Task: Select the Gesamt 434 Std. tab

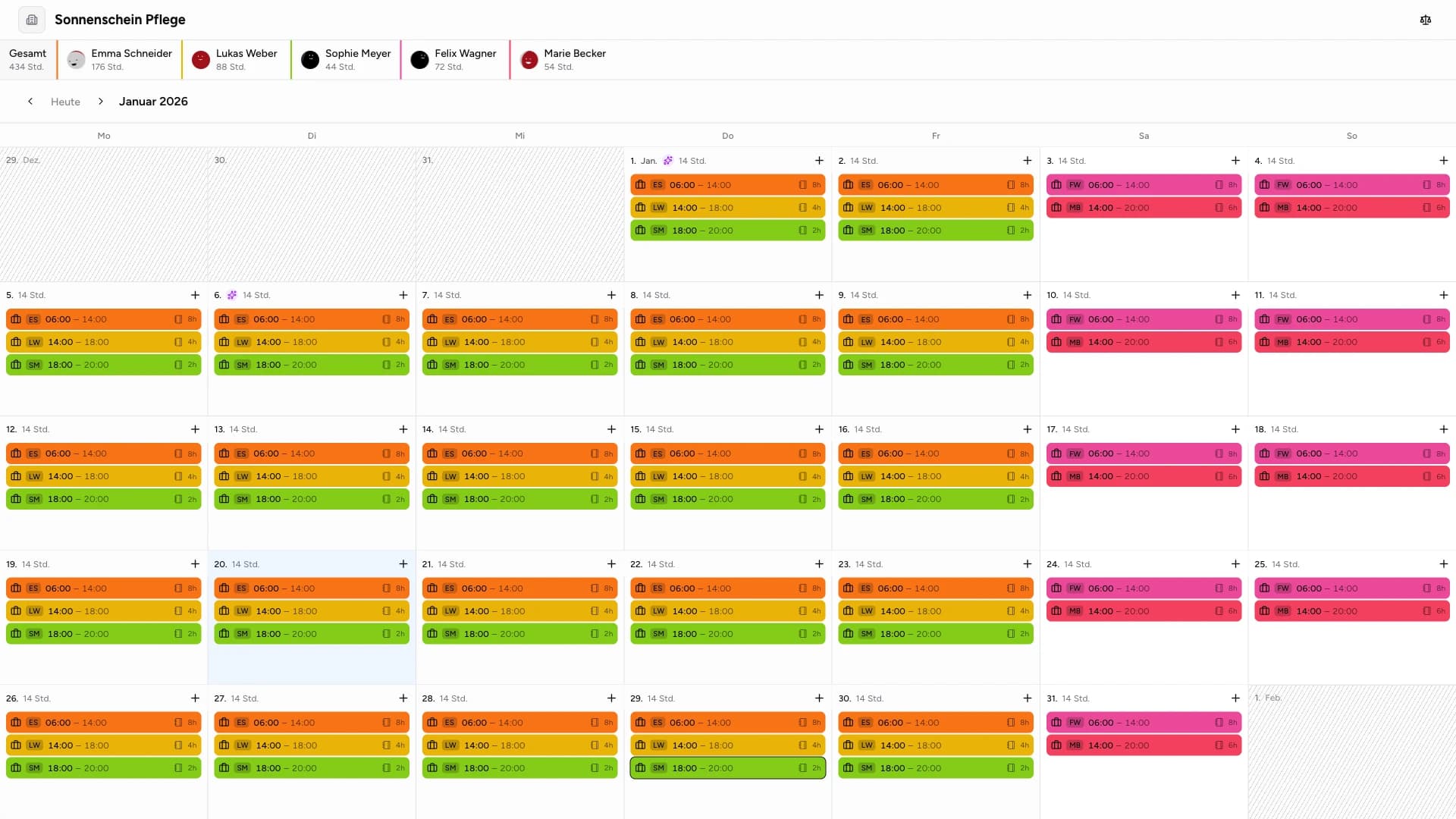Action: (28, 60)
